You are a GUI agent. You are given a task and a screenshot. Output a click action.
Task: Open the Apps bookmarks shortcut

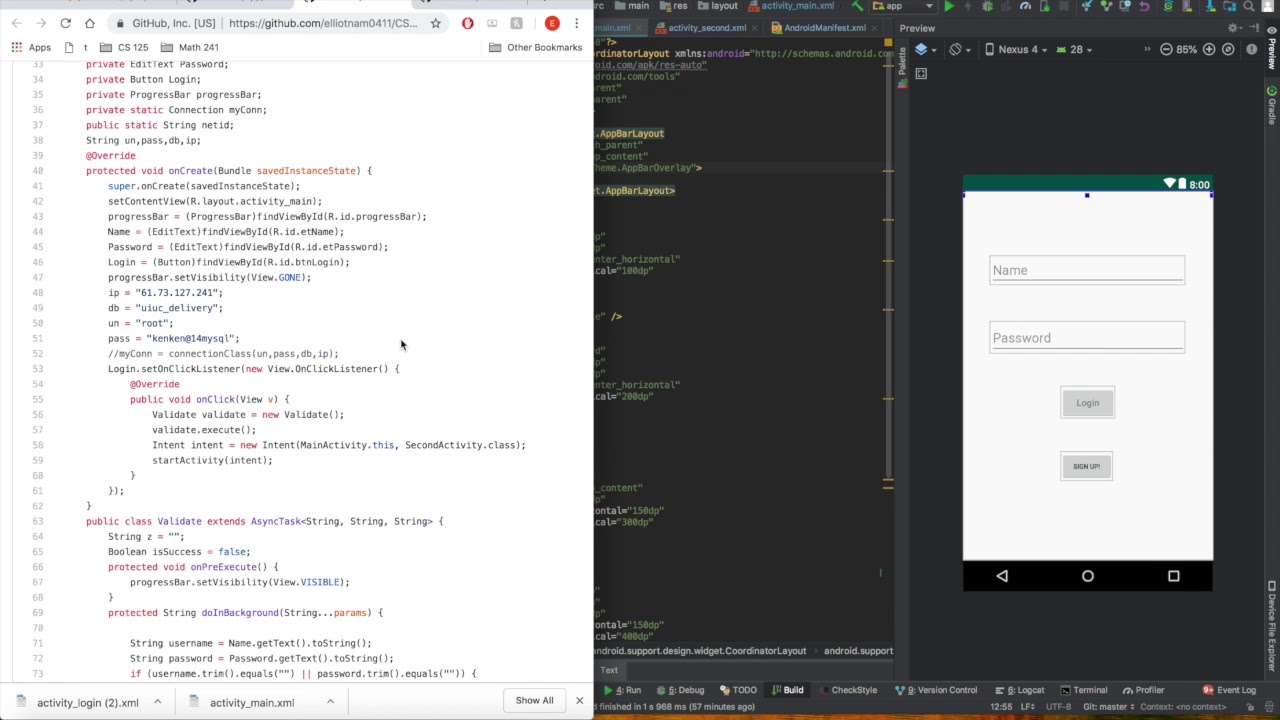point(31,47)
